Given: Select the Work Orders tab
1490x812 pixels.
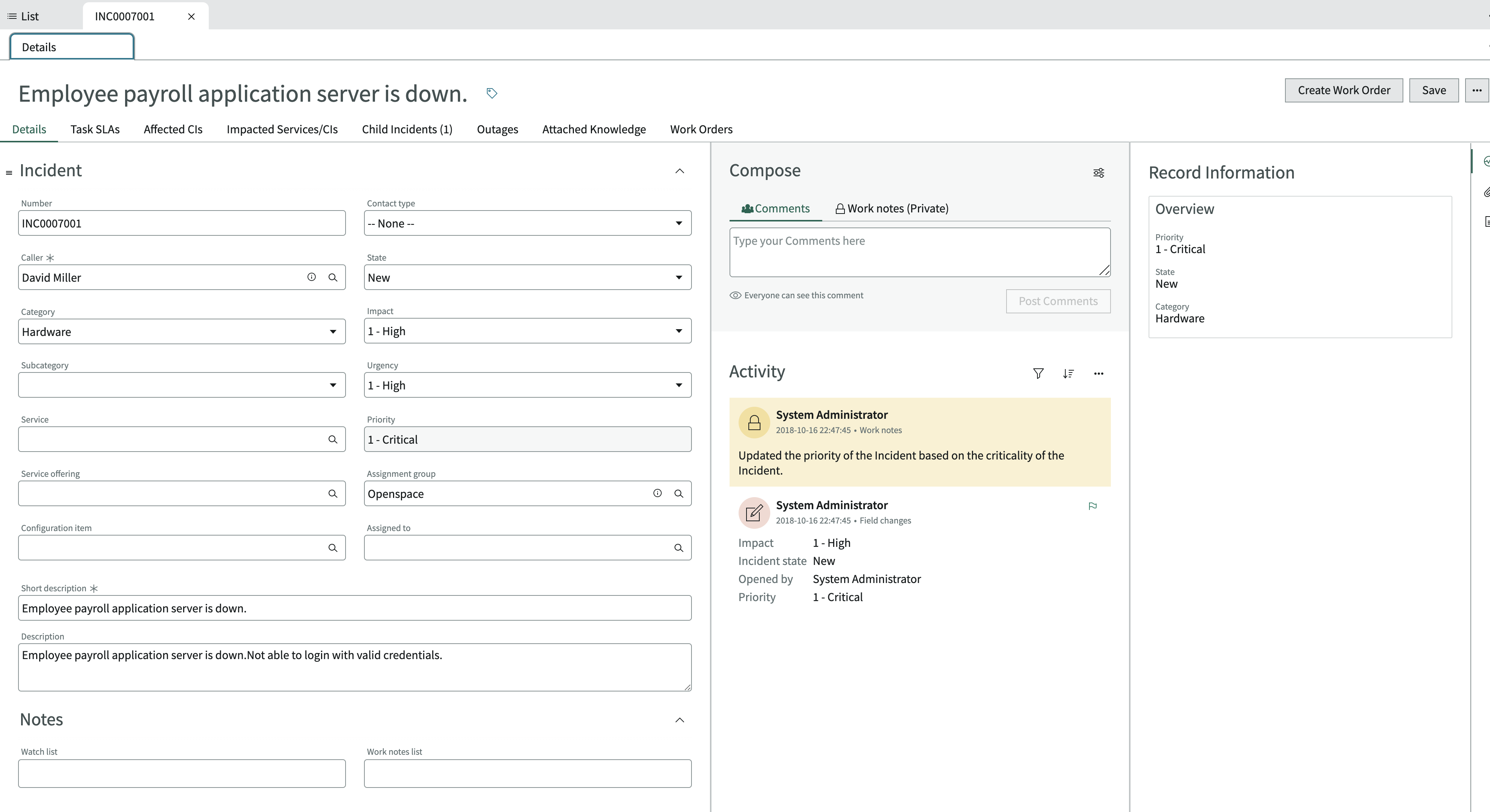Looking at the screenshot, I should pos(701,130).
